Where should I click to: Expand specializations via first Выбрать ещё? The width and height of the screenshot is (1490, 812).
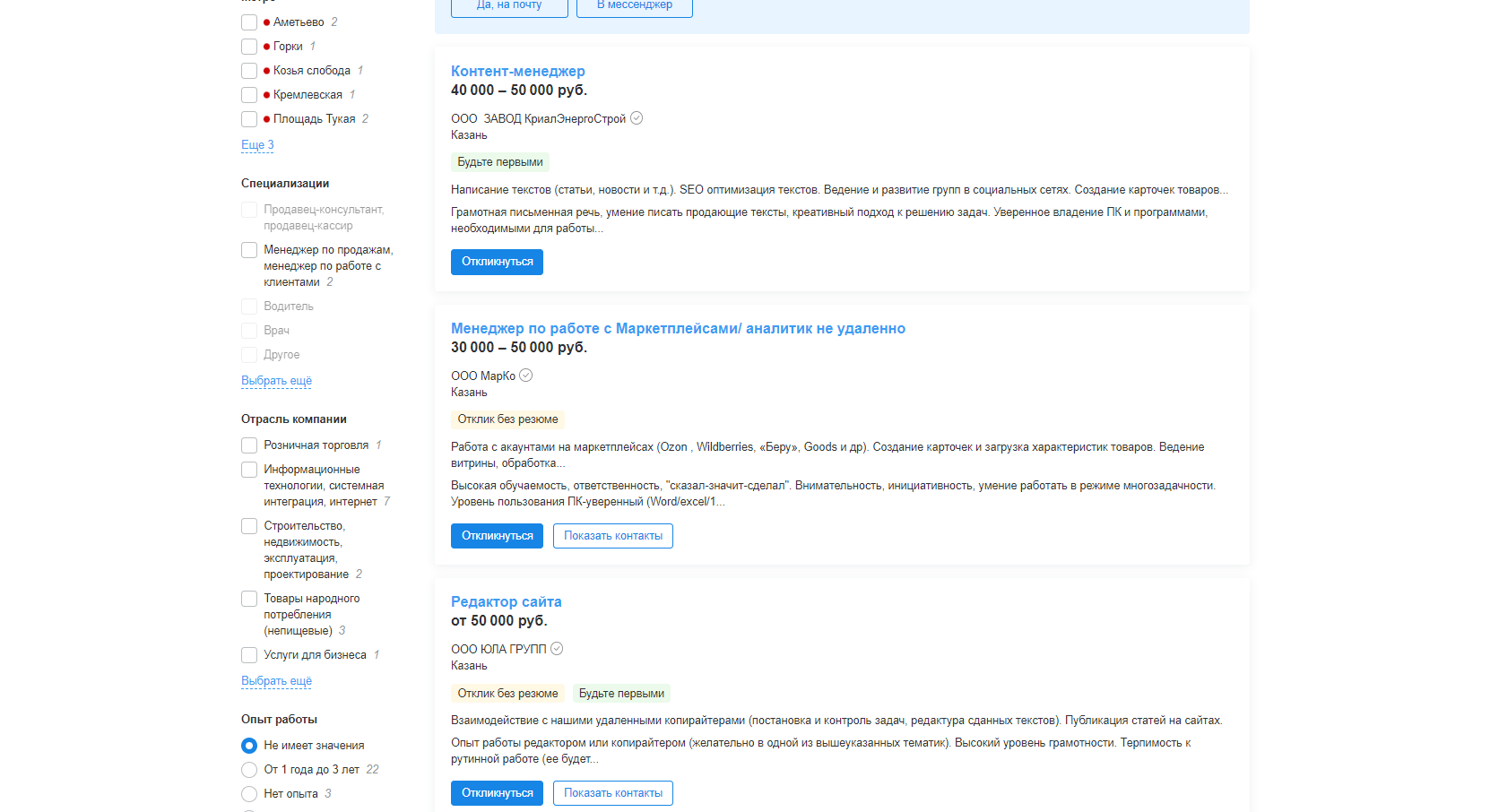point(276,381)
